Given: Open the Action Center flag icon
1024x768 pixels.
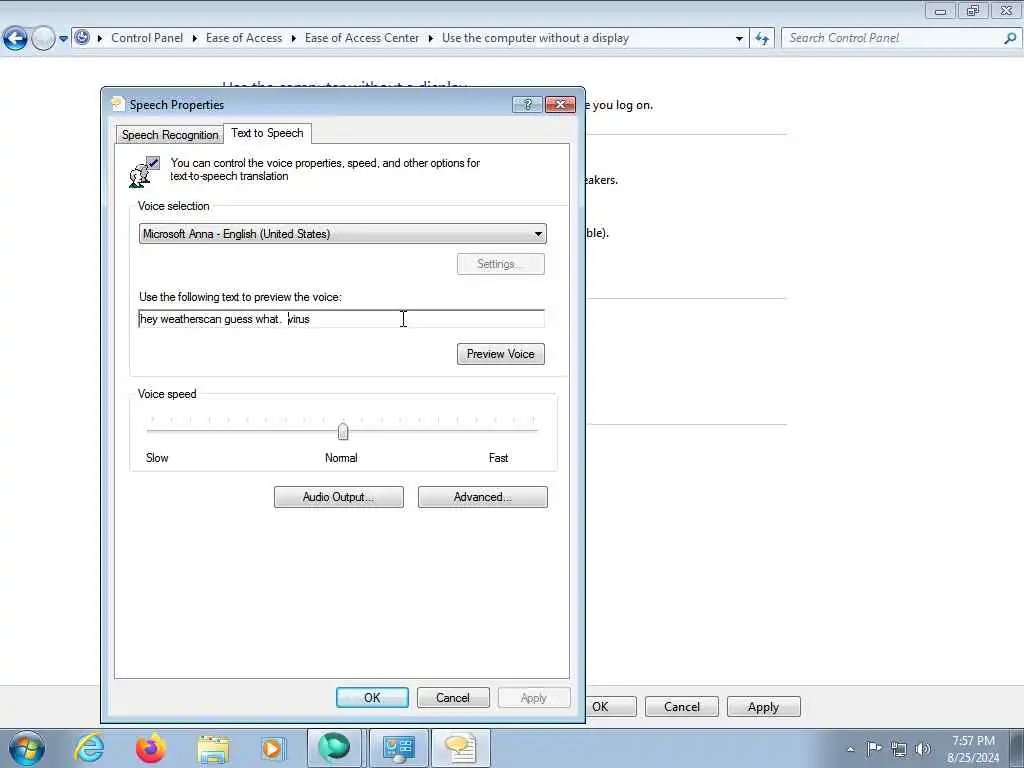Looking at the screenshot, I should tap(874, 748).
